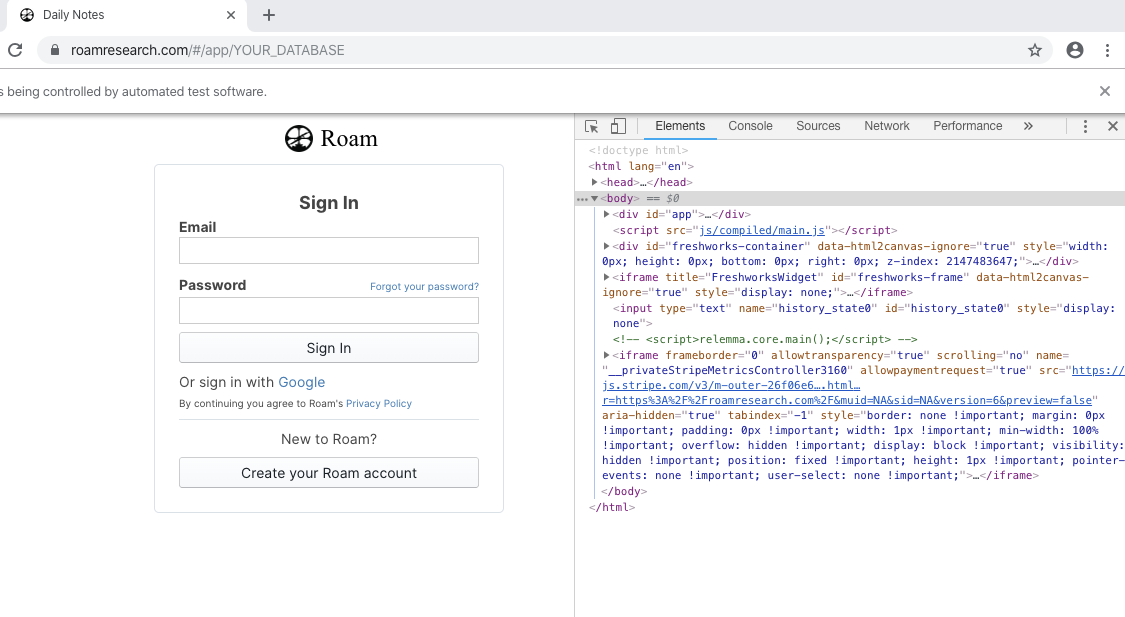Viewport: 1125px width, 617px height.
Task: Open the ellipsis actions beside body
Action: (582, 199)
